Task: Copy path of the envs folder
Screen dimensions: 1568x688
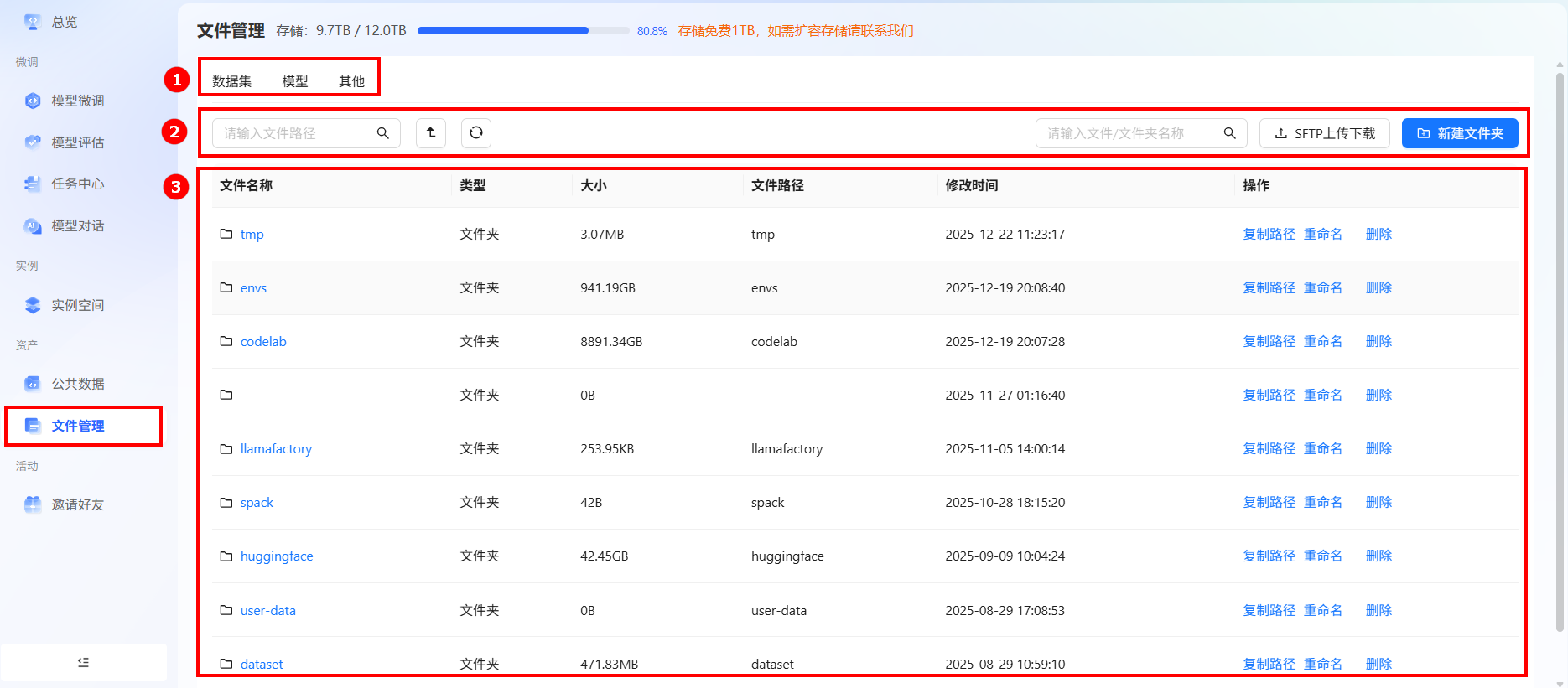Action: (x=1269, y=288)
